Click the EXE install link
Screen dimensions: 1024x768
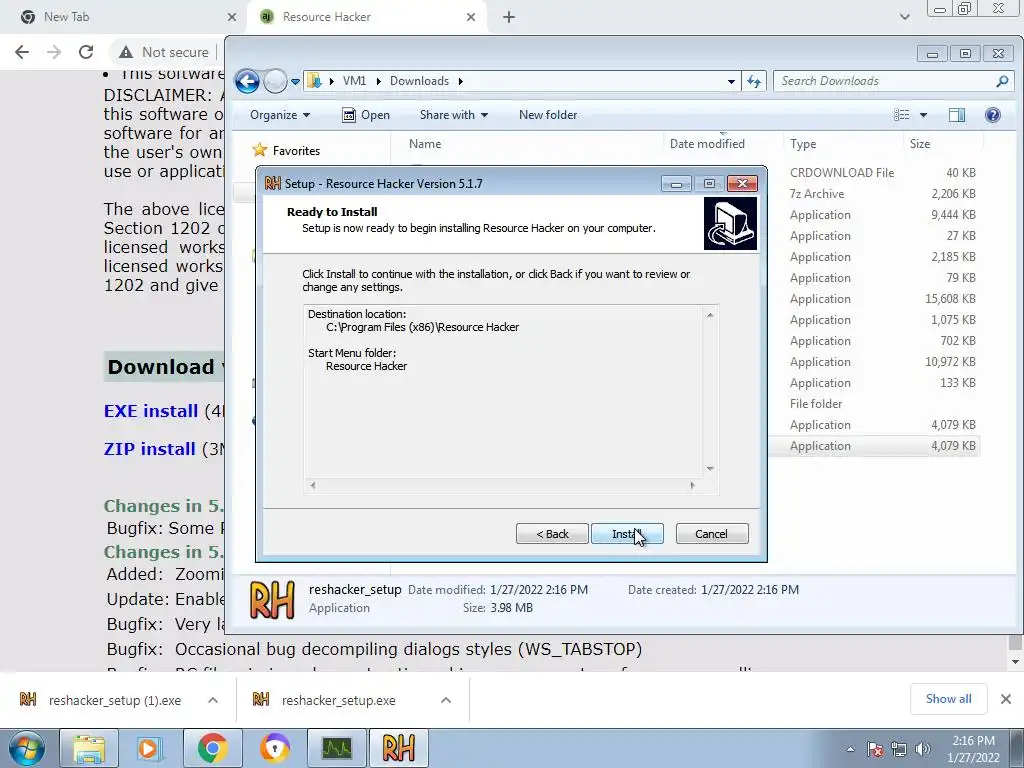point(151,411)
